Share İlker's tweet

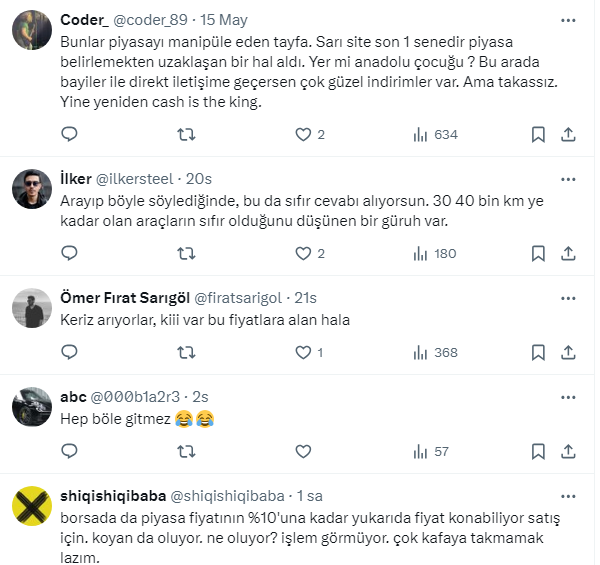click(568, 253)
